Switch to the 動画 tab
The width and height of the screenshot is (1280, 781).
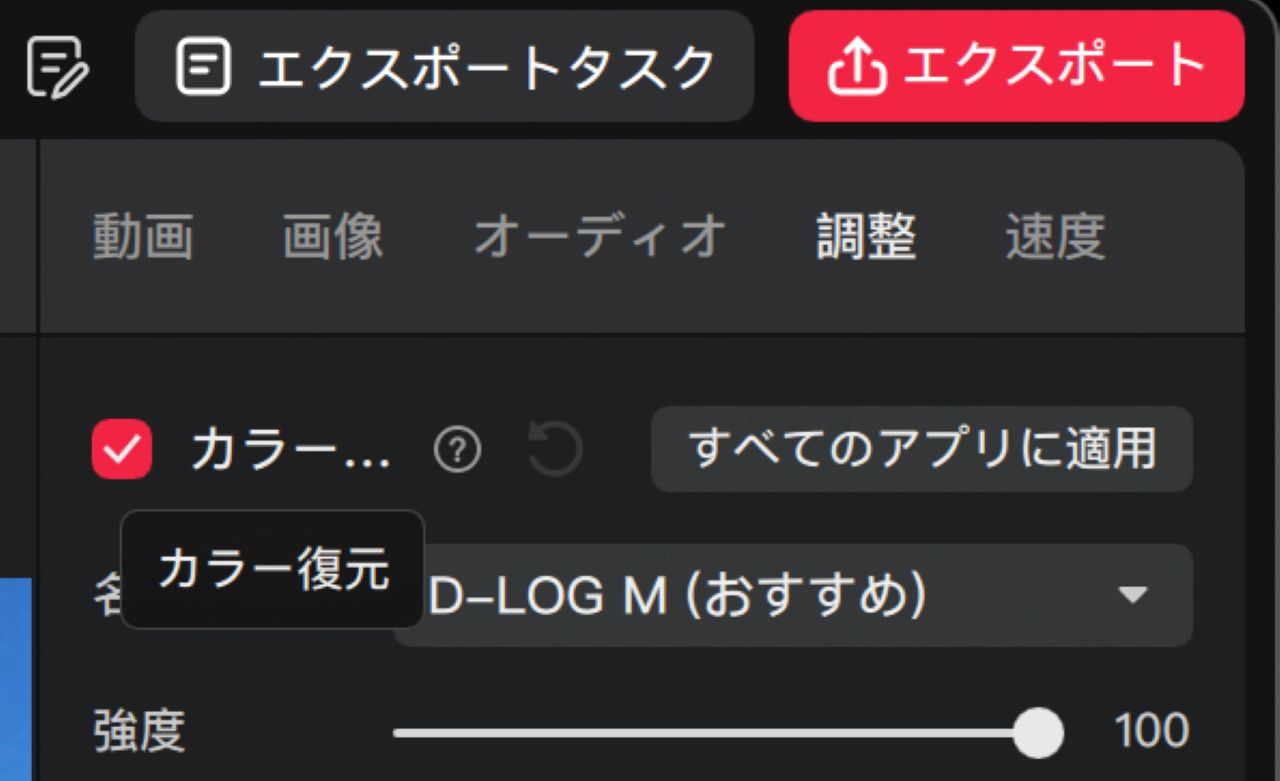[143, 237]
